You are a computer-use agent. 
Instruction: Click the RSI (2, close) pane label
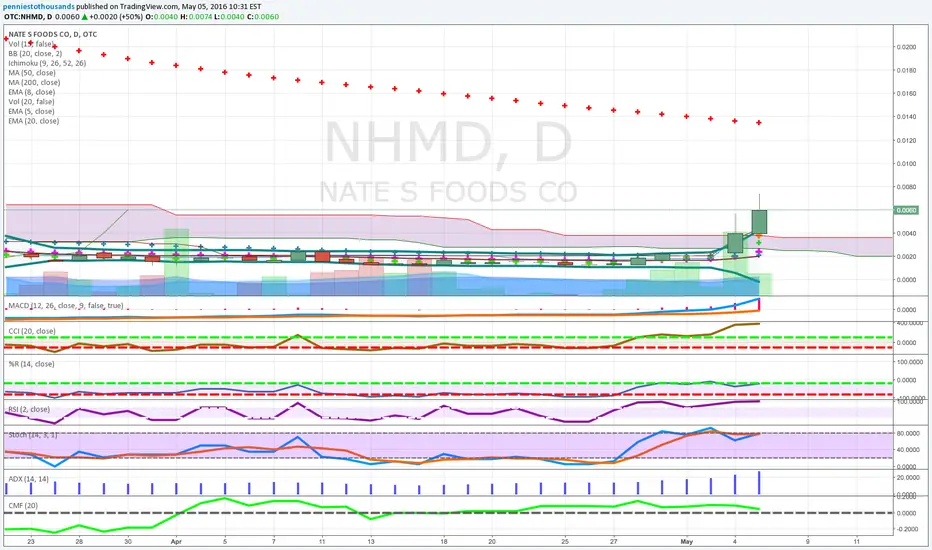(x=29, y=410)
